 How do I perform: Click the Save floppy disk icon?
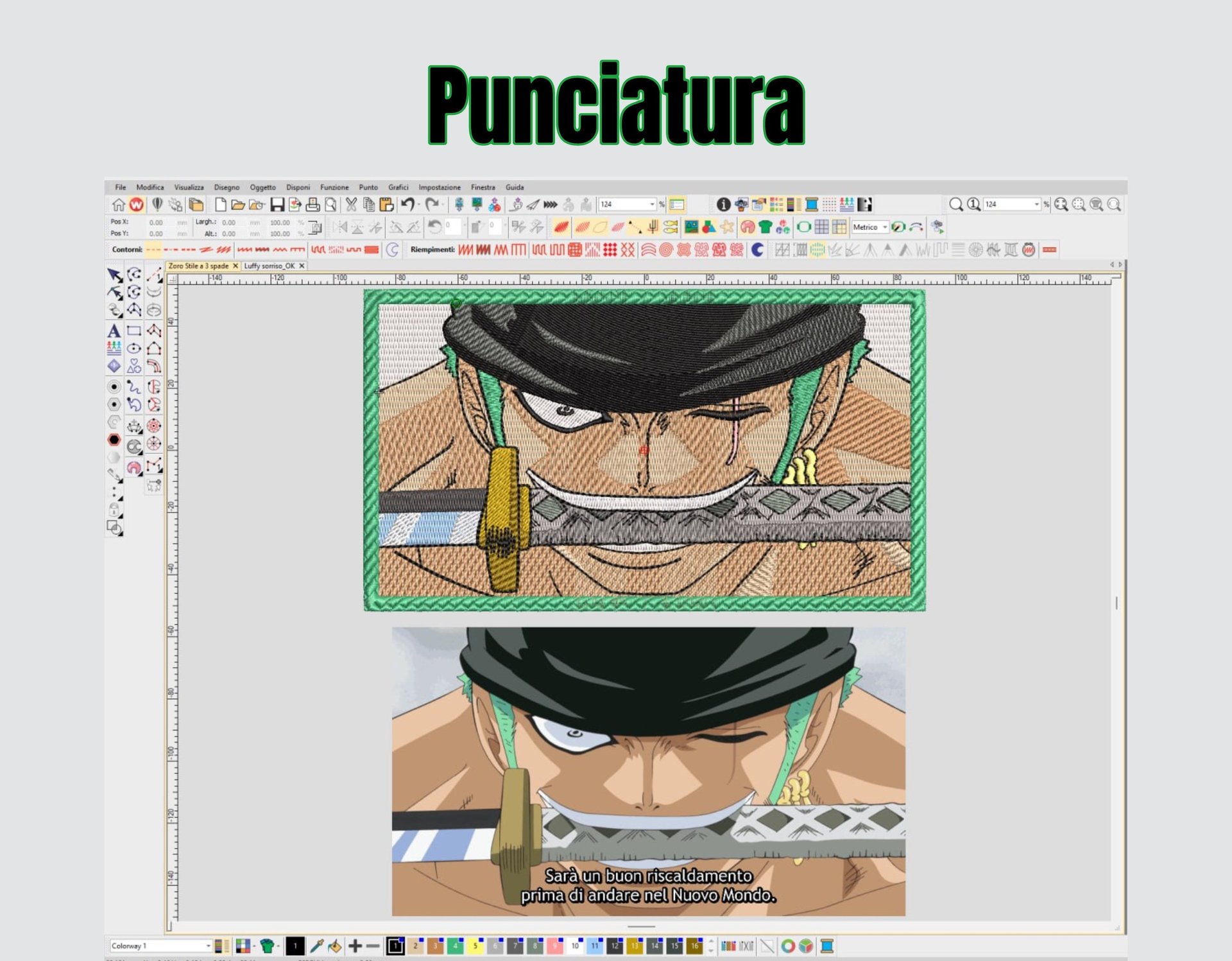coord(277,205)
